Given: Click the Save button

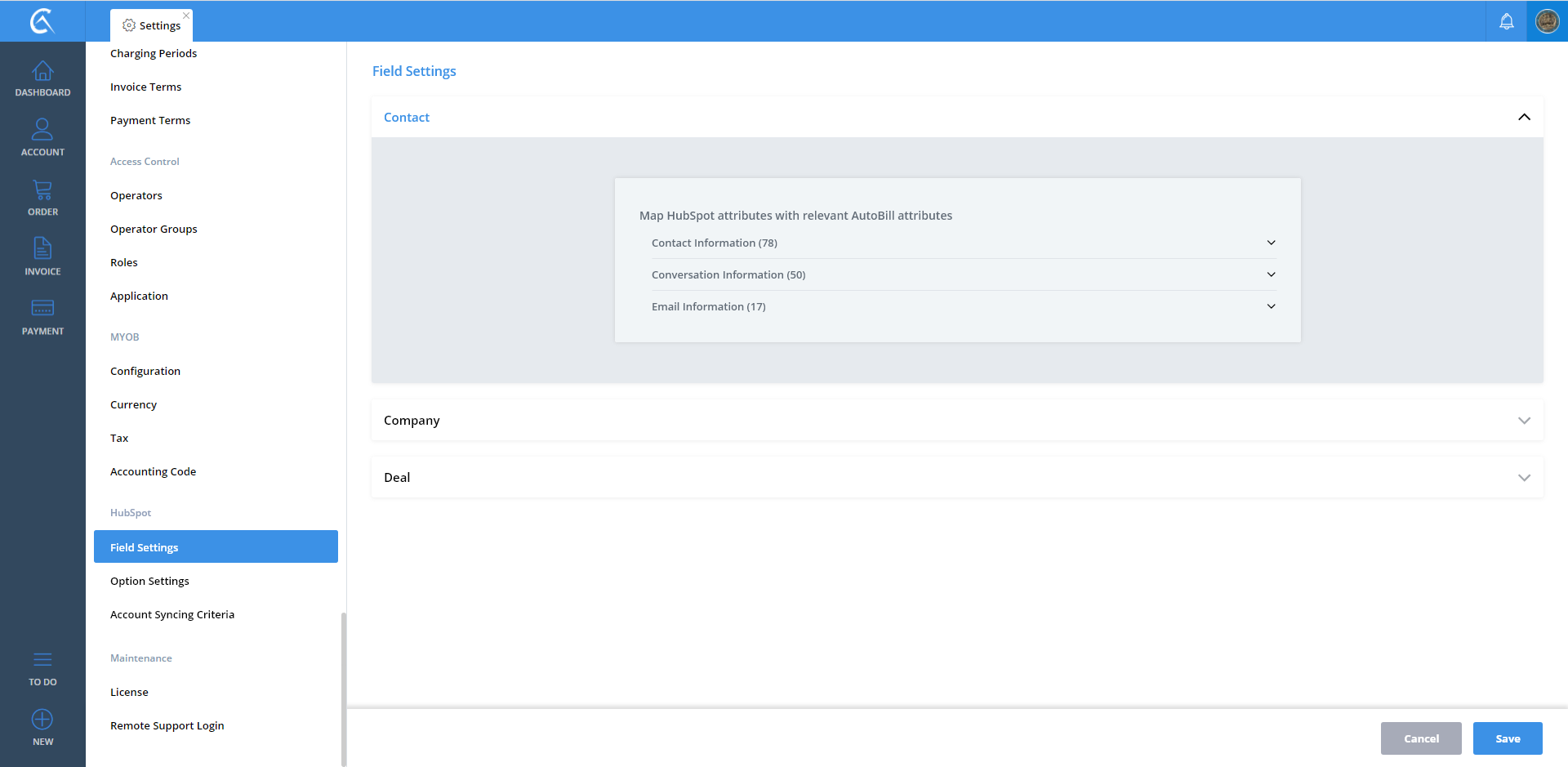Looking at the screenshot, I should click(x=1508, y=738).
